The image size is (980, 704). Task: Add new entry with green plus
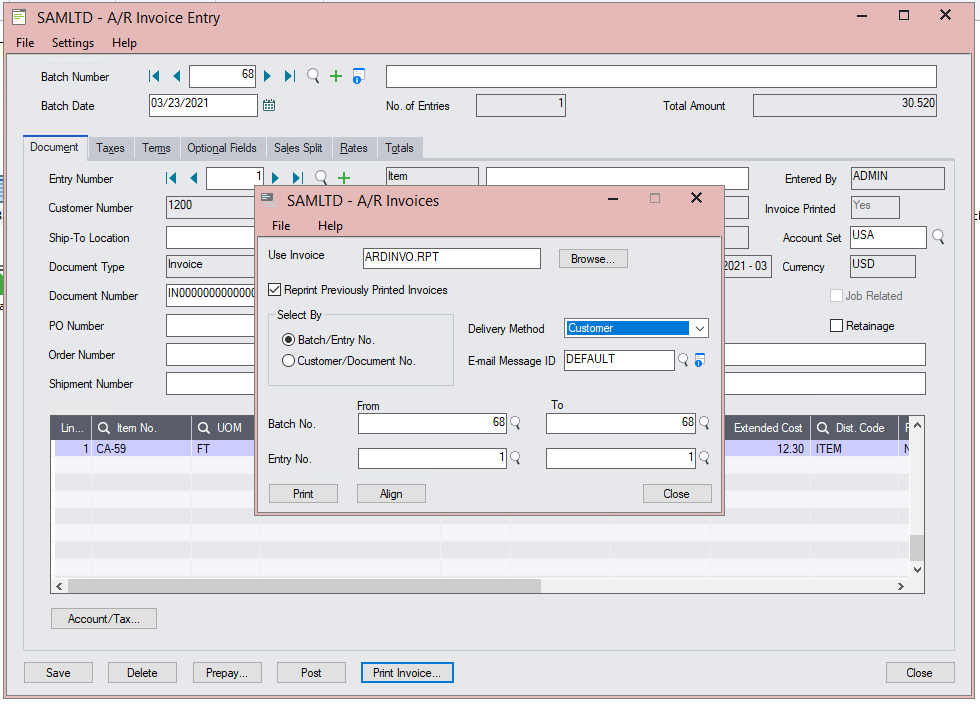(344, 178)
